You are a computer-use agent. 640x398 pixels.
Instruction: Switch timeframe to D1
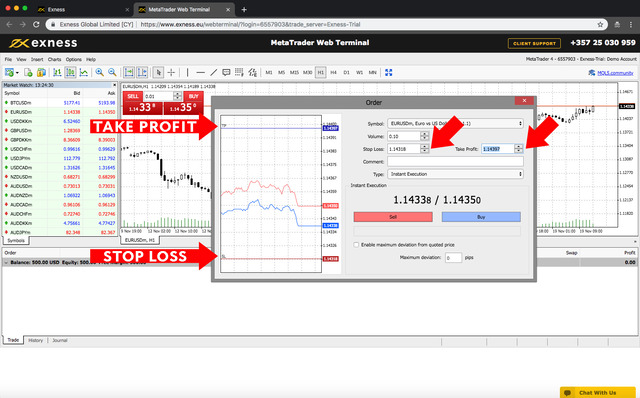tap(347, 72)
